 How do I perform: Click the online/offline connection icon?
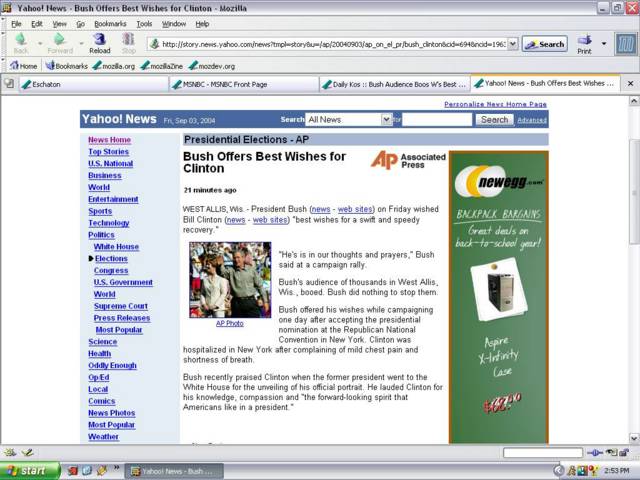[x=595, y=452]
